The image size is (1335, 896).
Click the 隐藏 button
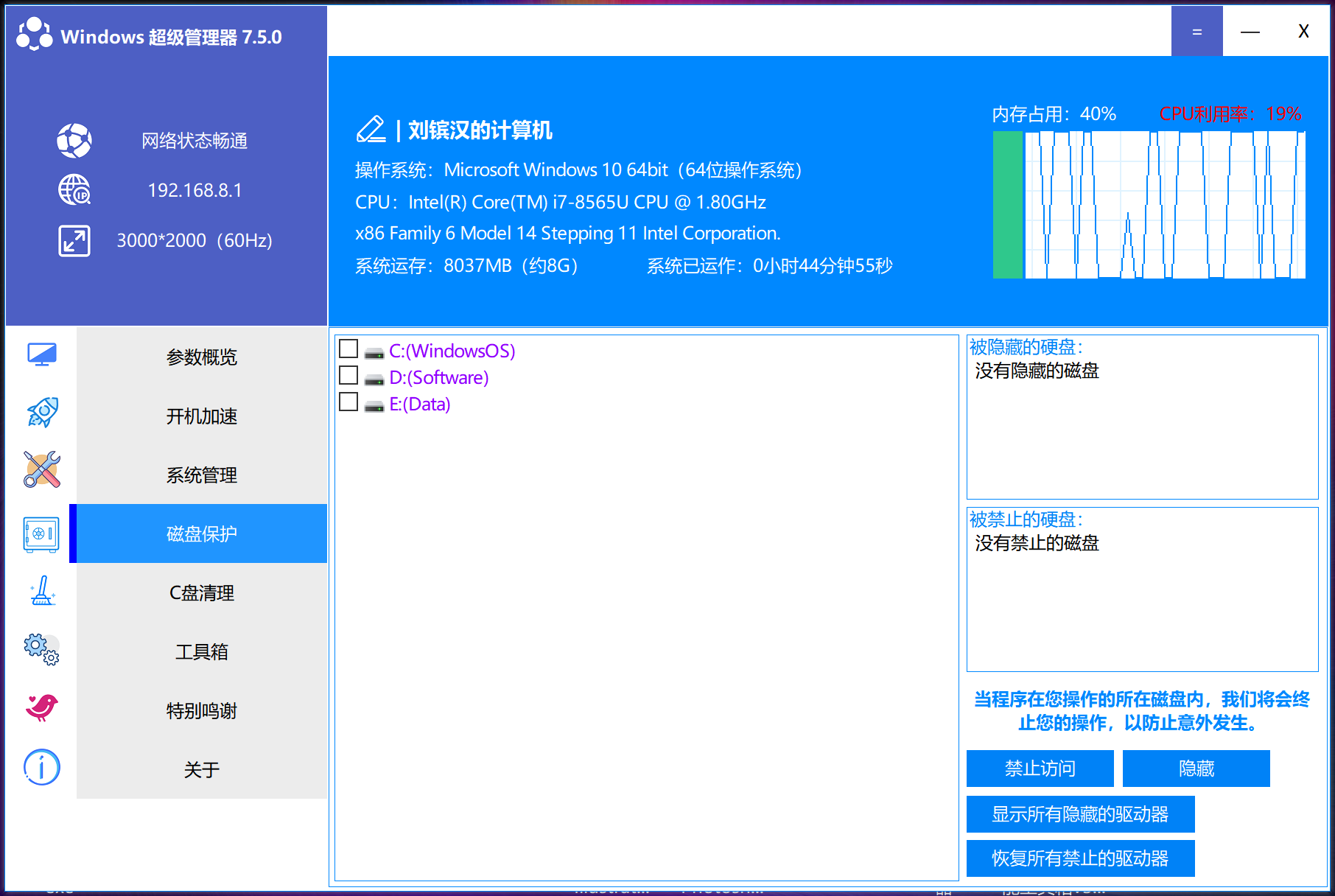(1196, 769)
